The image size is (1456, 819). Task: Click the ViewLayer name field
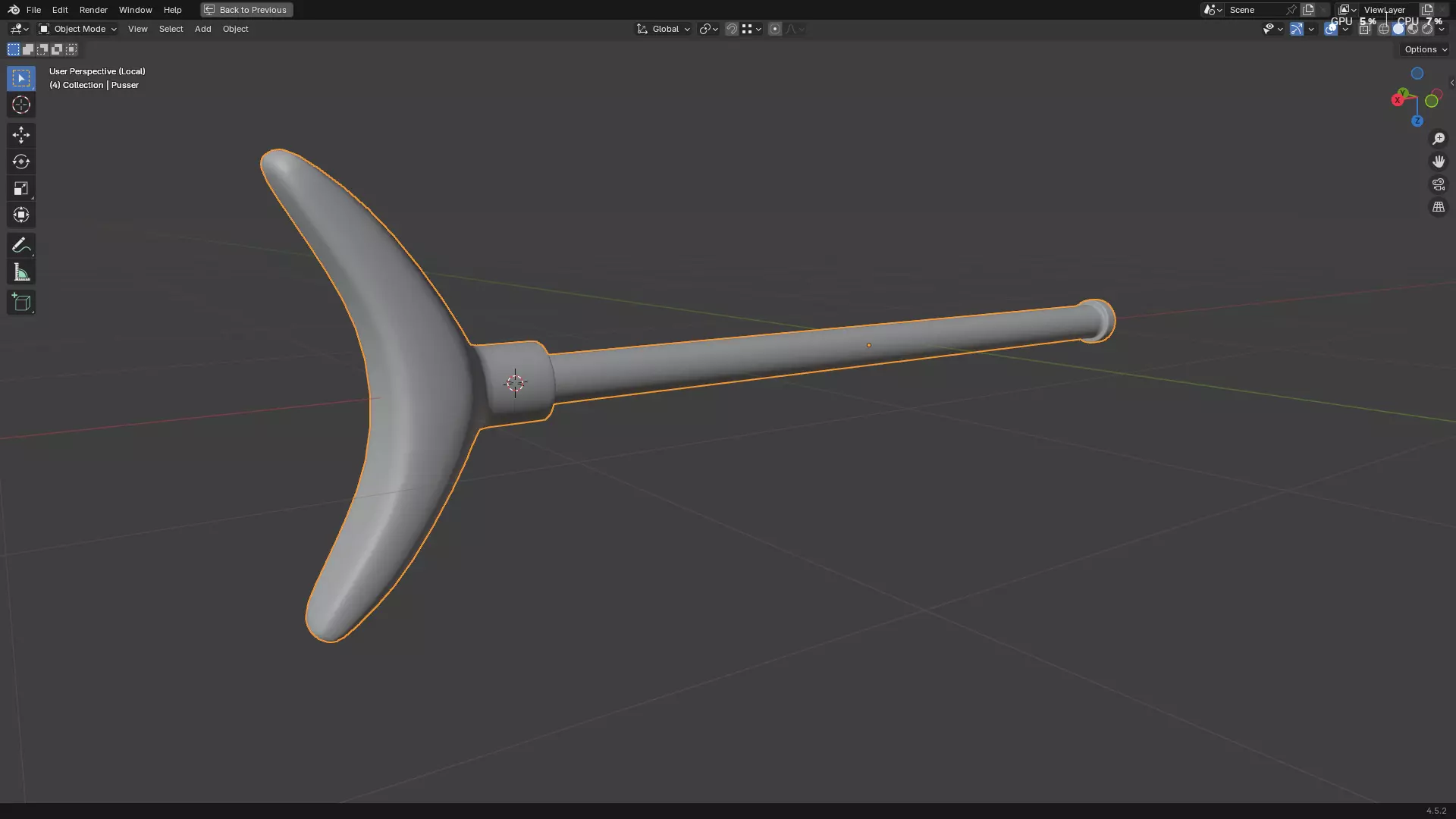coord(1388,10)
